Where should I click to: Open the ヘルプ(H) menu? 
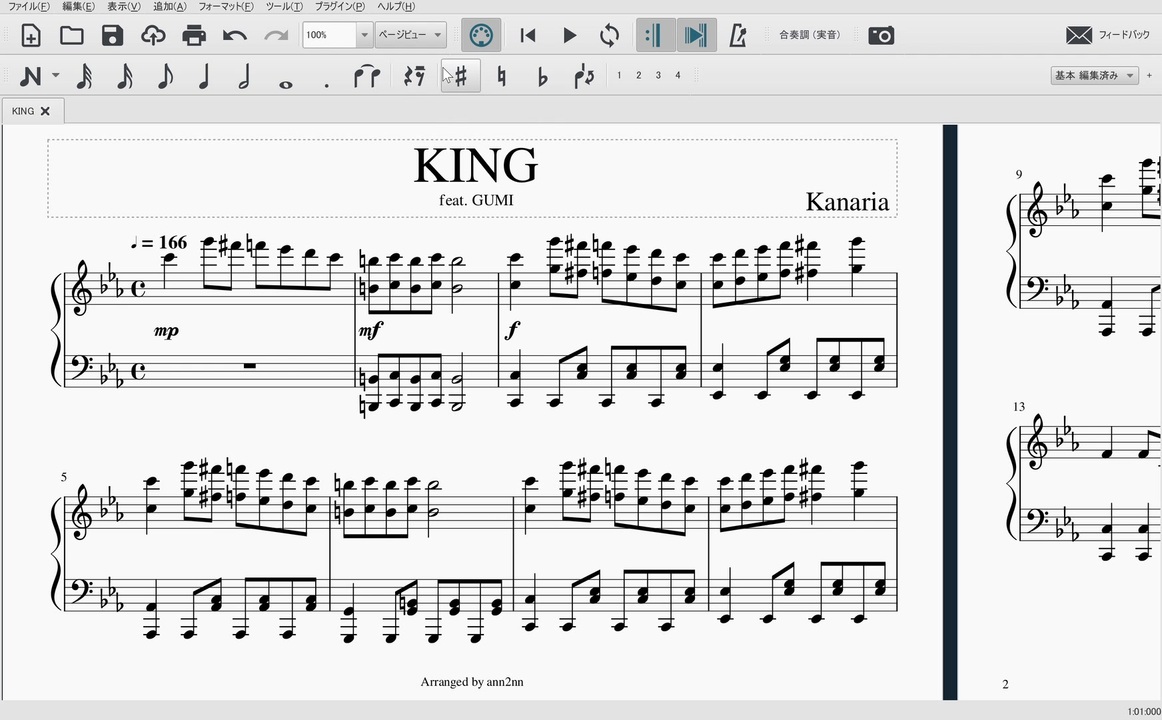pos(396,7)
